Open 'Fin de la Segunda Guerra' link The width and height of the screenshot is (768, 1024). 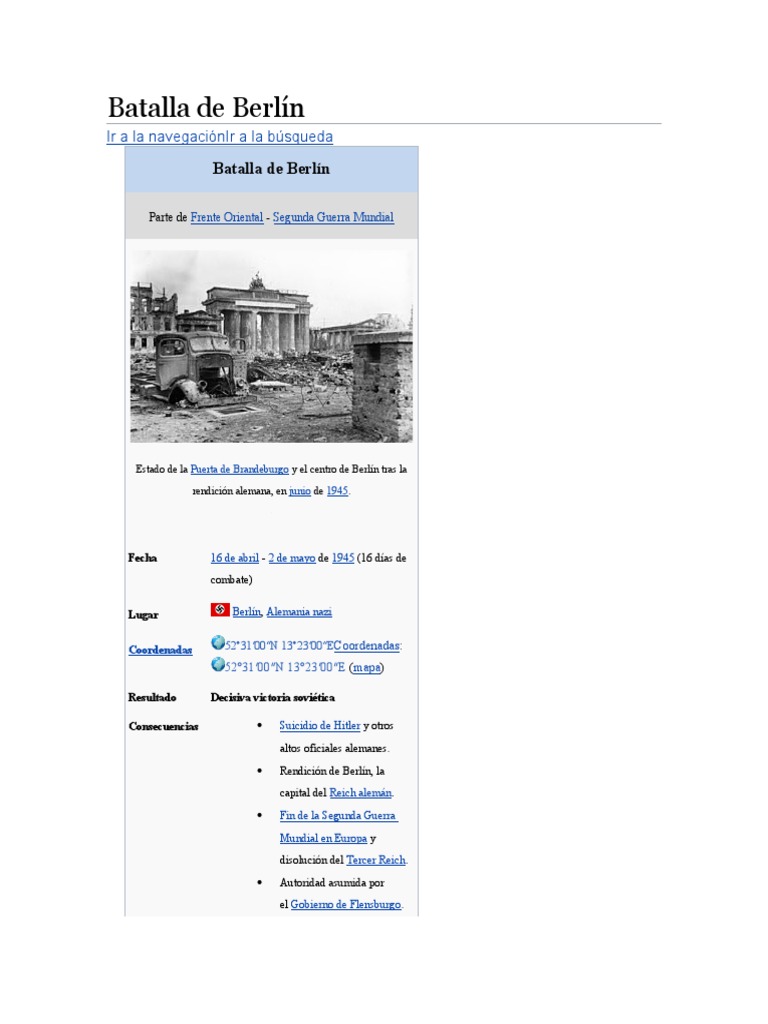pyautogui.click(x=338, y=816)
